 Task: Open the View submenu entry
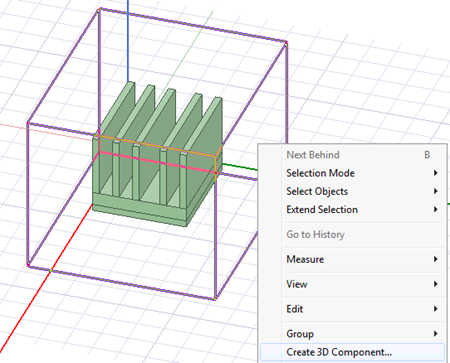(x=353, y=284)
